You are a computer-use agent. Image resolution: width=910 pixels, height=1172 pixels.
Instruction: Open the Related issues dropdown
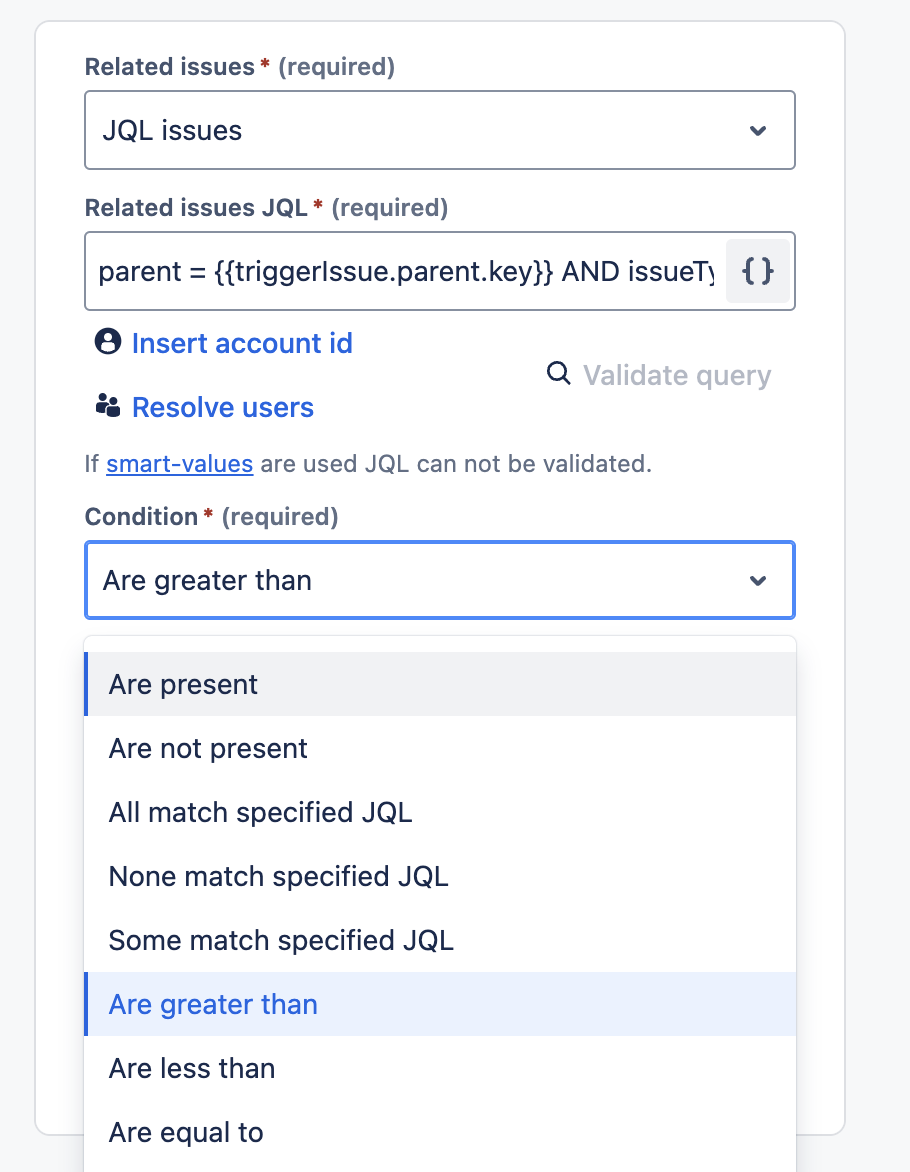point(440,130)
